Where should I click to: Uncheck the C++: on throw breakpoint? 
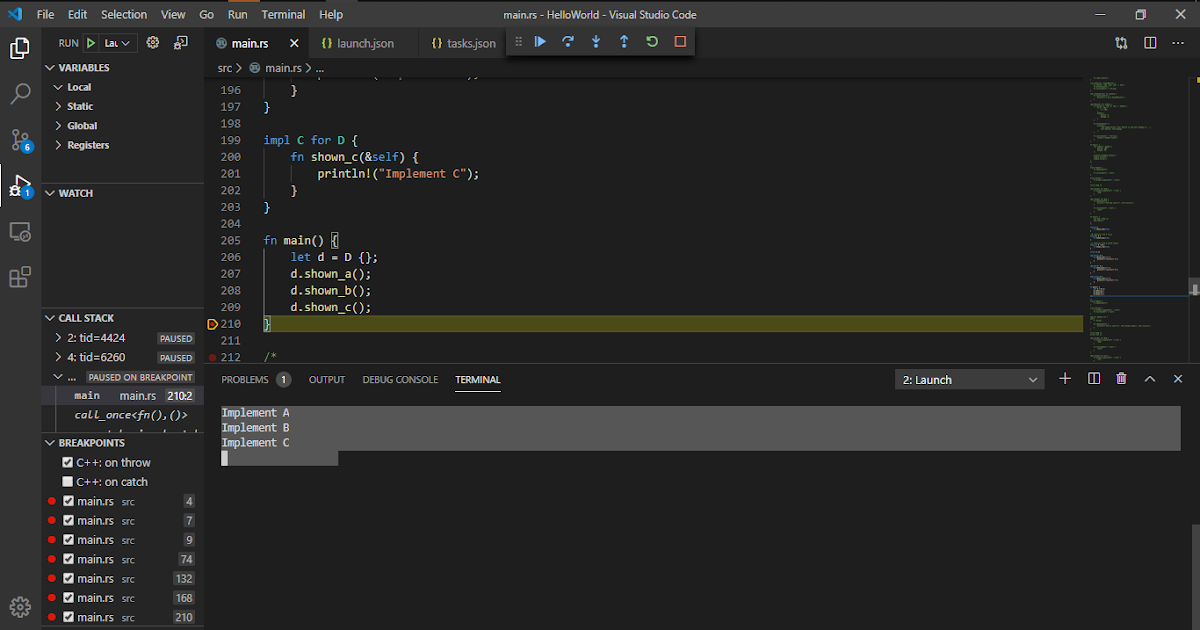click(x=67, y=462)
